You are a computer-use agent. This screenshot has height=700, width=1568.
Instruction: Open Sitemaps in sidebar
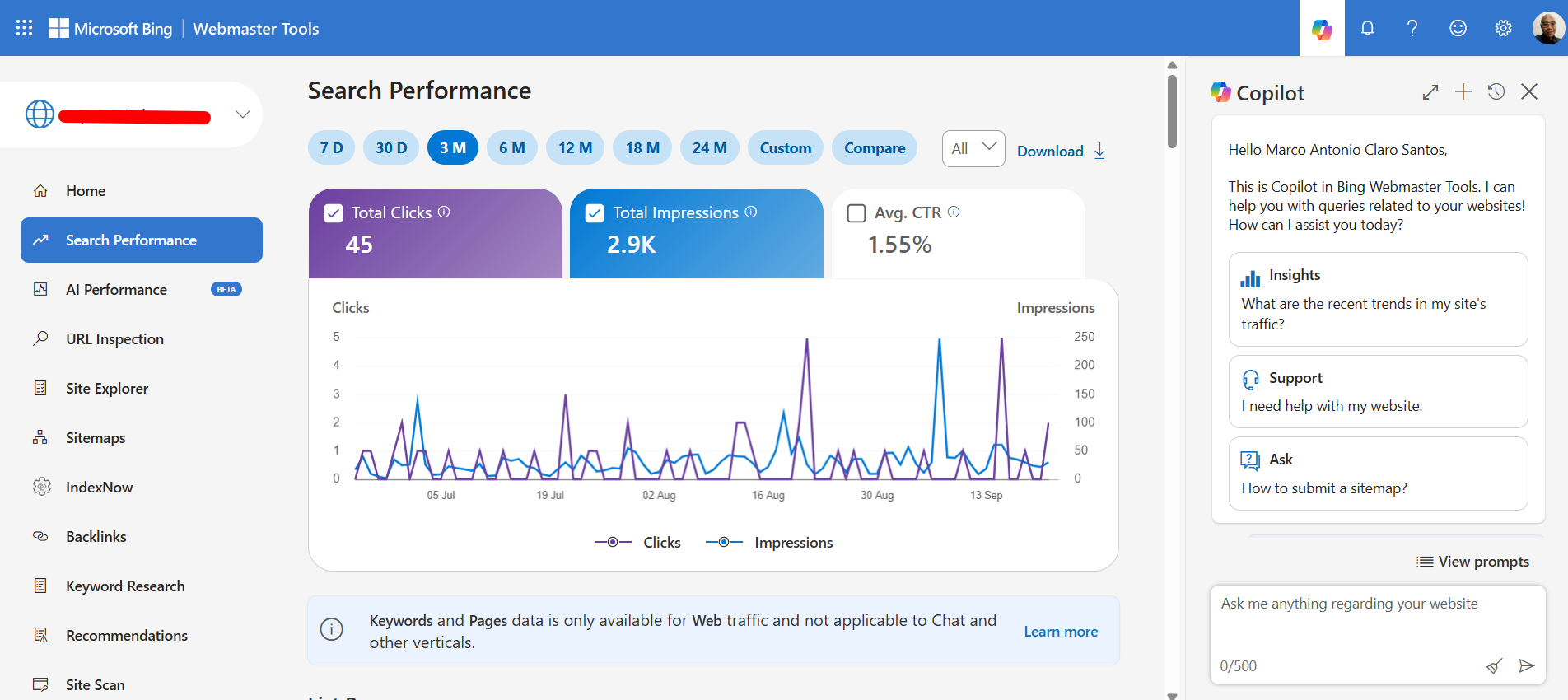pyautogui.click(x=142, y=438)
